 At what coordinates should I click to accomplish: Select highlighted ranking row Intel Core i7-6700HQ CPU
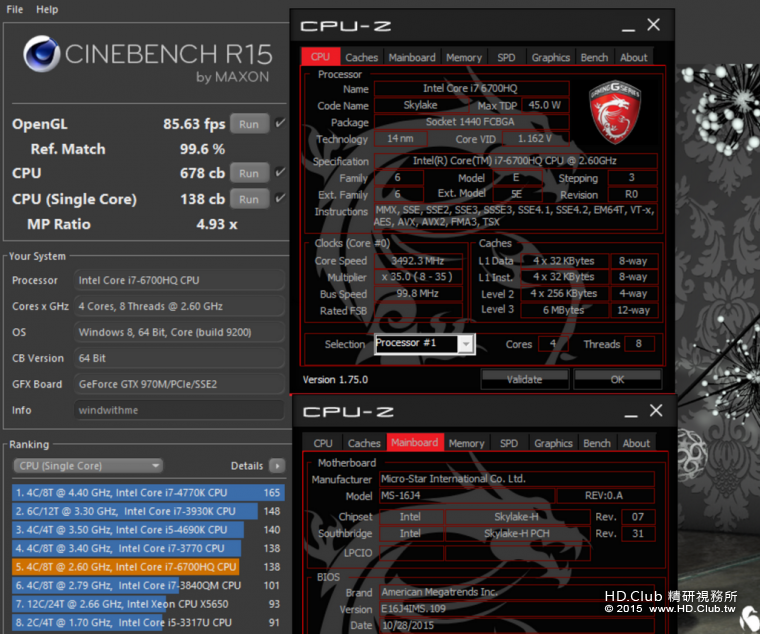pos(148,567)
